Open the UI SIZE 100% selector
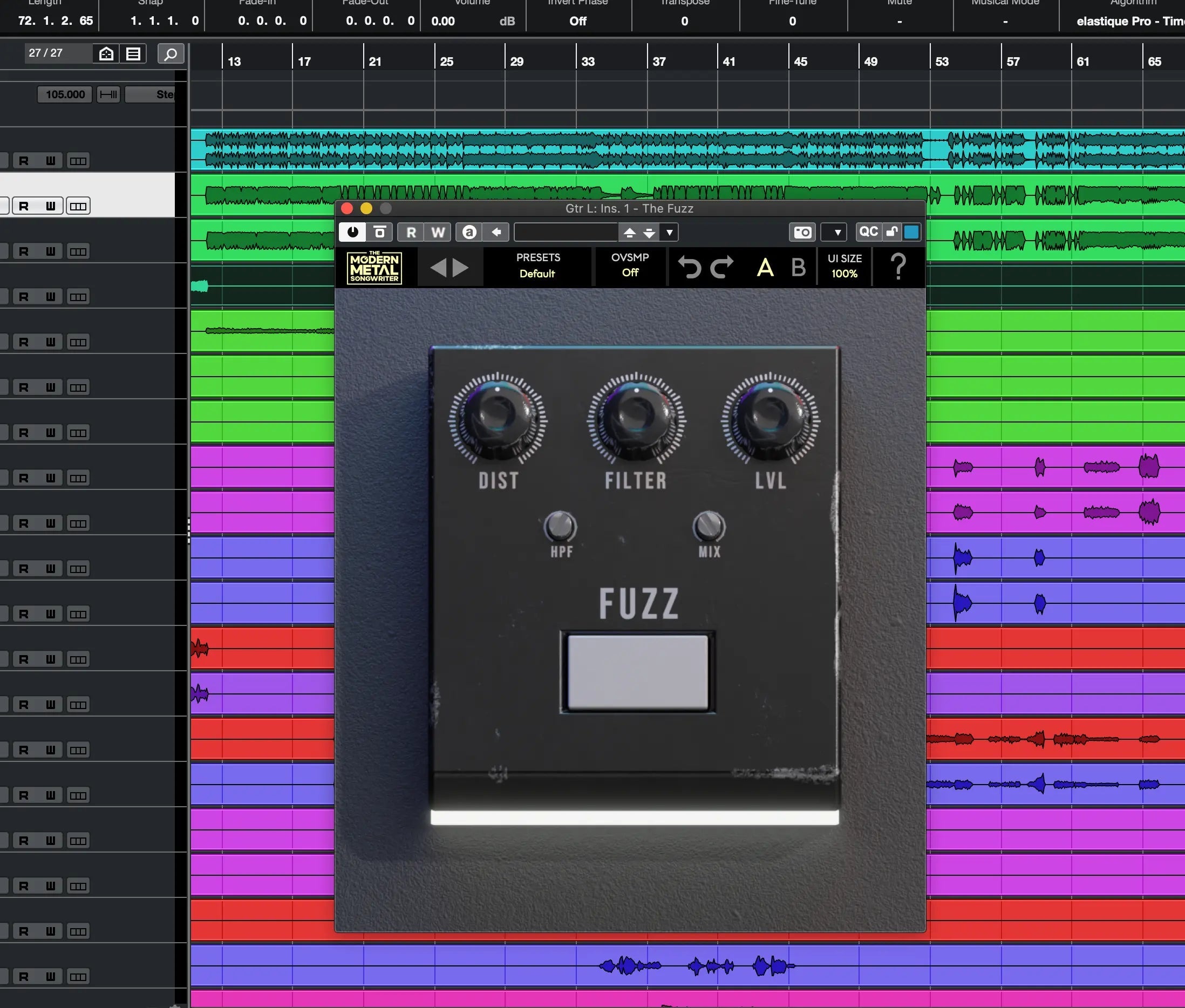This screenshot has height=1008, width=1185. tap(845, 265)
